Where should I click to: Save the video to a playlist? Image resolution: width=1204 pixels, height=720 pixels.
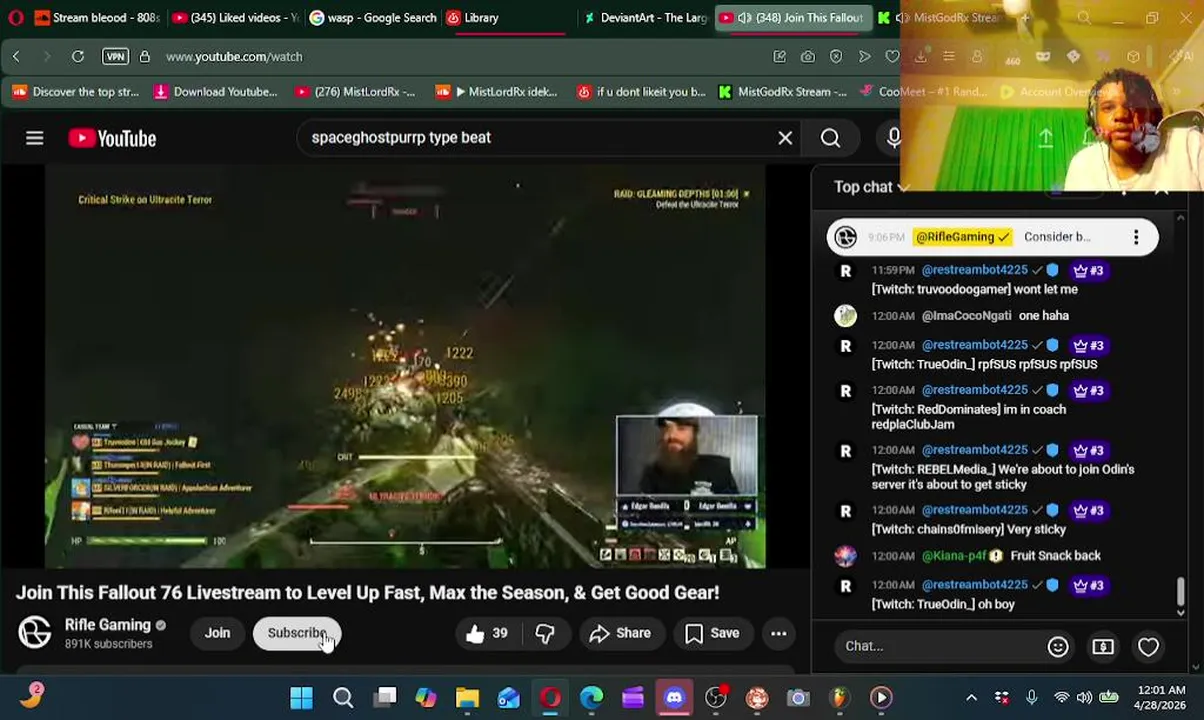713,633
